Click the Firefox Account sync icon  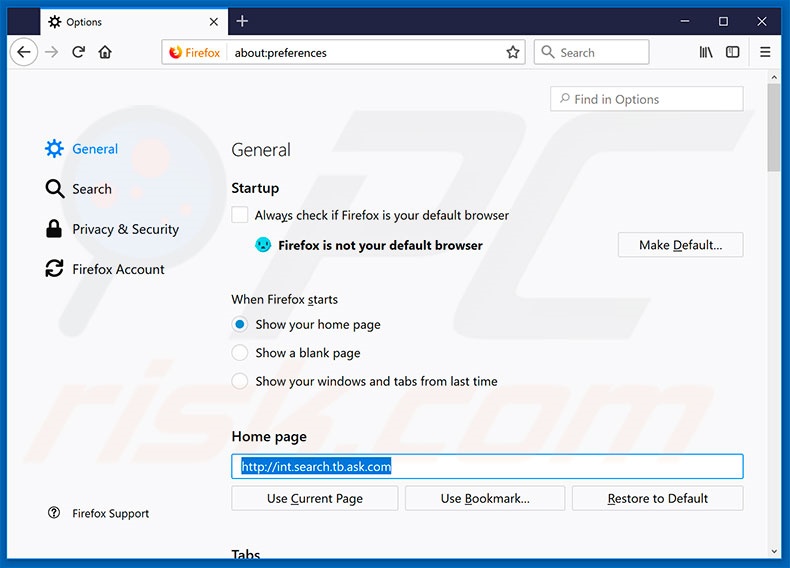54,269
